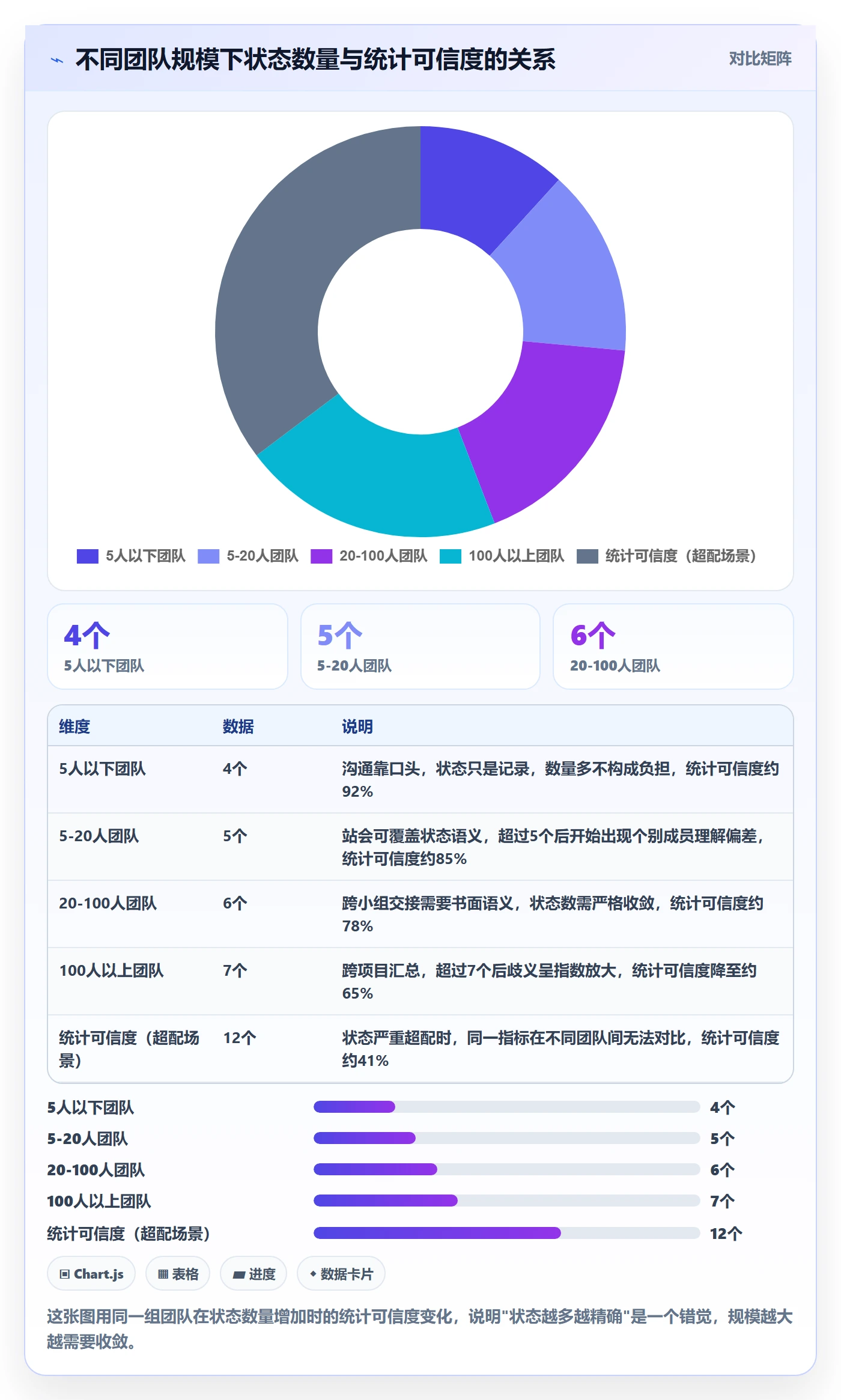The height and width of the screenshot is (1400, 841).
Task: Toggle the 5人以下团队 legend color swatch
Action: (x=88, y=556)
